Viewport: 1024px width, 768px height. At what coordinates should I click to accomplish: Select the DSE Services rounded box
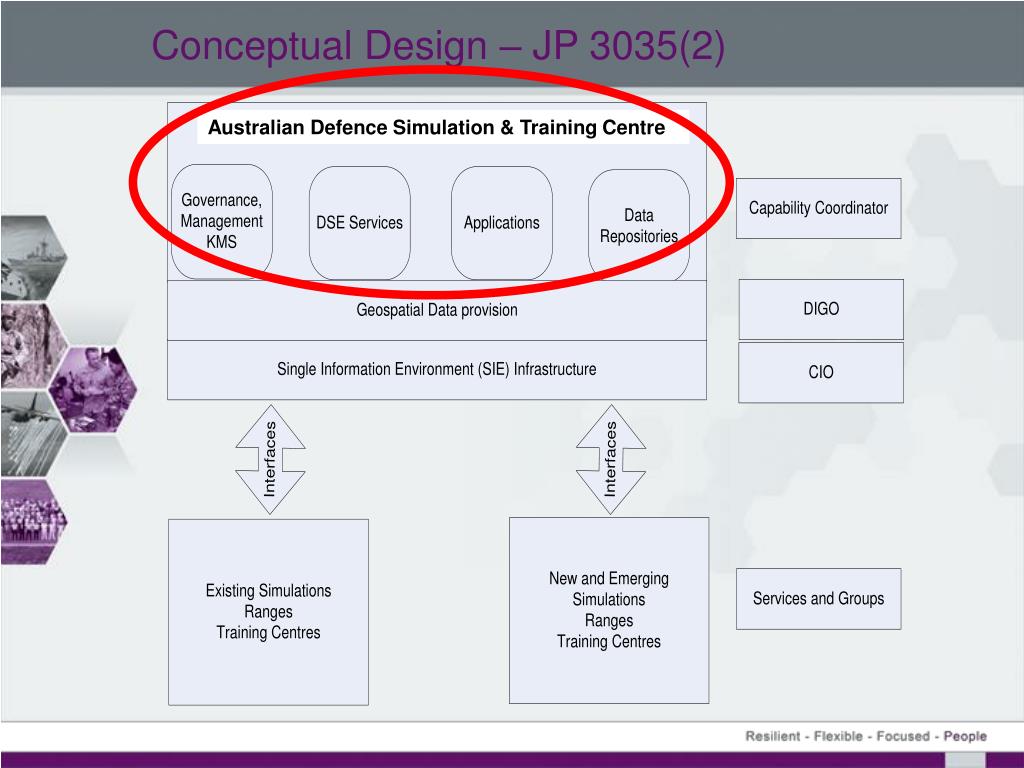pyautogui.click(x=359, y=223)
